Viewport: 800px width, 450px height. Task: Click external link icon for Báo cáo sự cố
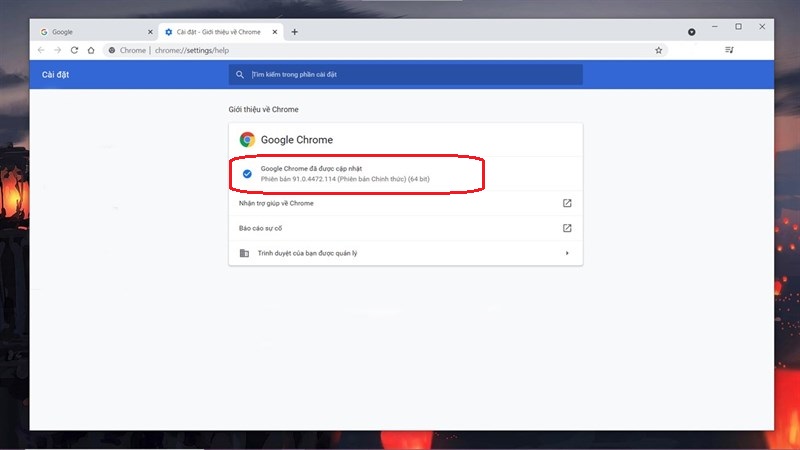(567, 228)
